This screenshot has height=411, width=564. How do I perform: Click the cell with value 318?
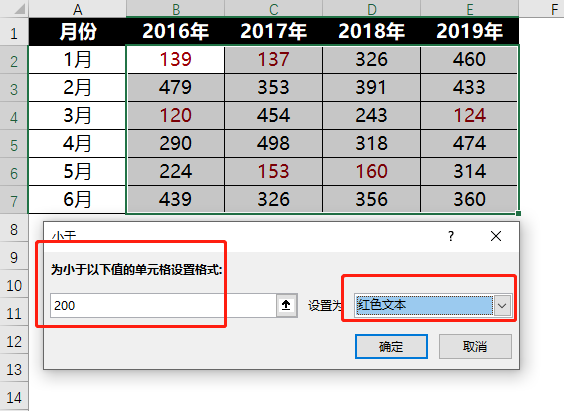[372, 144]
